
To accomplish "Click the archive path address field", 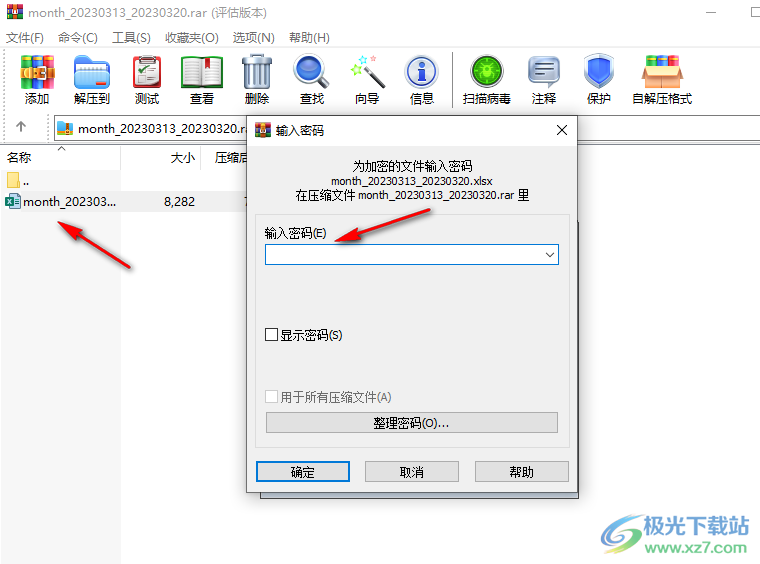I will point(150,128).
